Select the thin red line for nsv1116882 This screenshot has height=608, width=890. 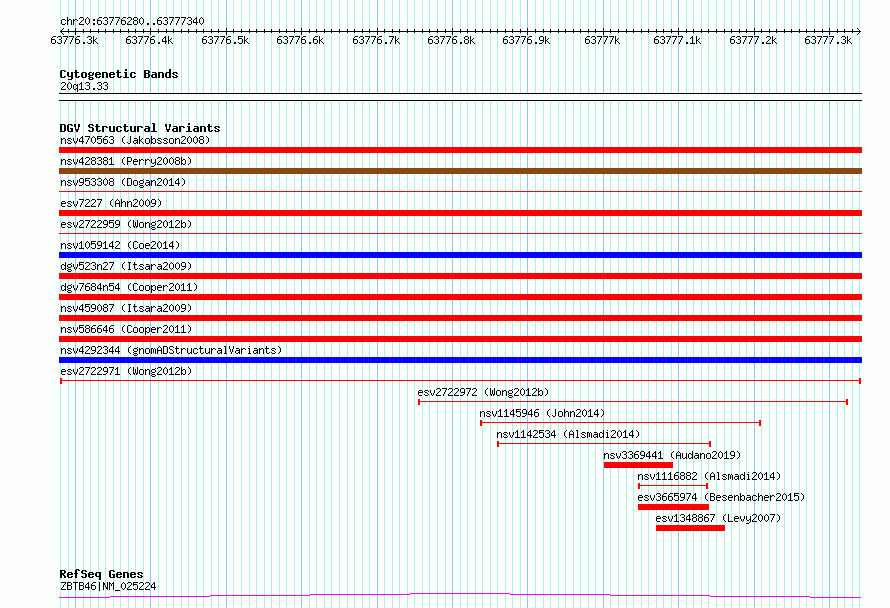click(673, 486)
